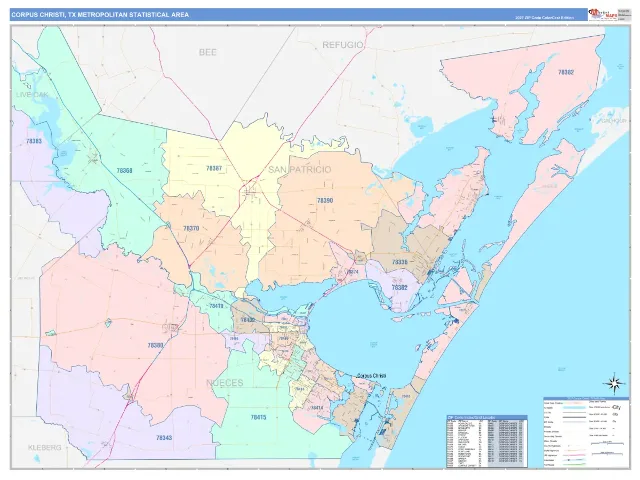Select the REFUGIO county label
The width and height of the screenshot is (640, 480).
[343, 45]
